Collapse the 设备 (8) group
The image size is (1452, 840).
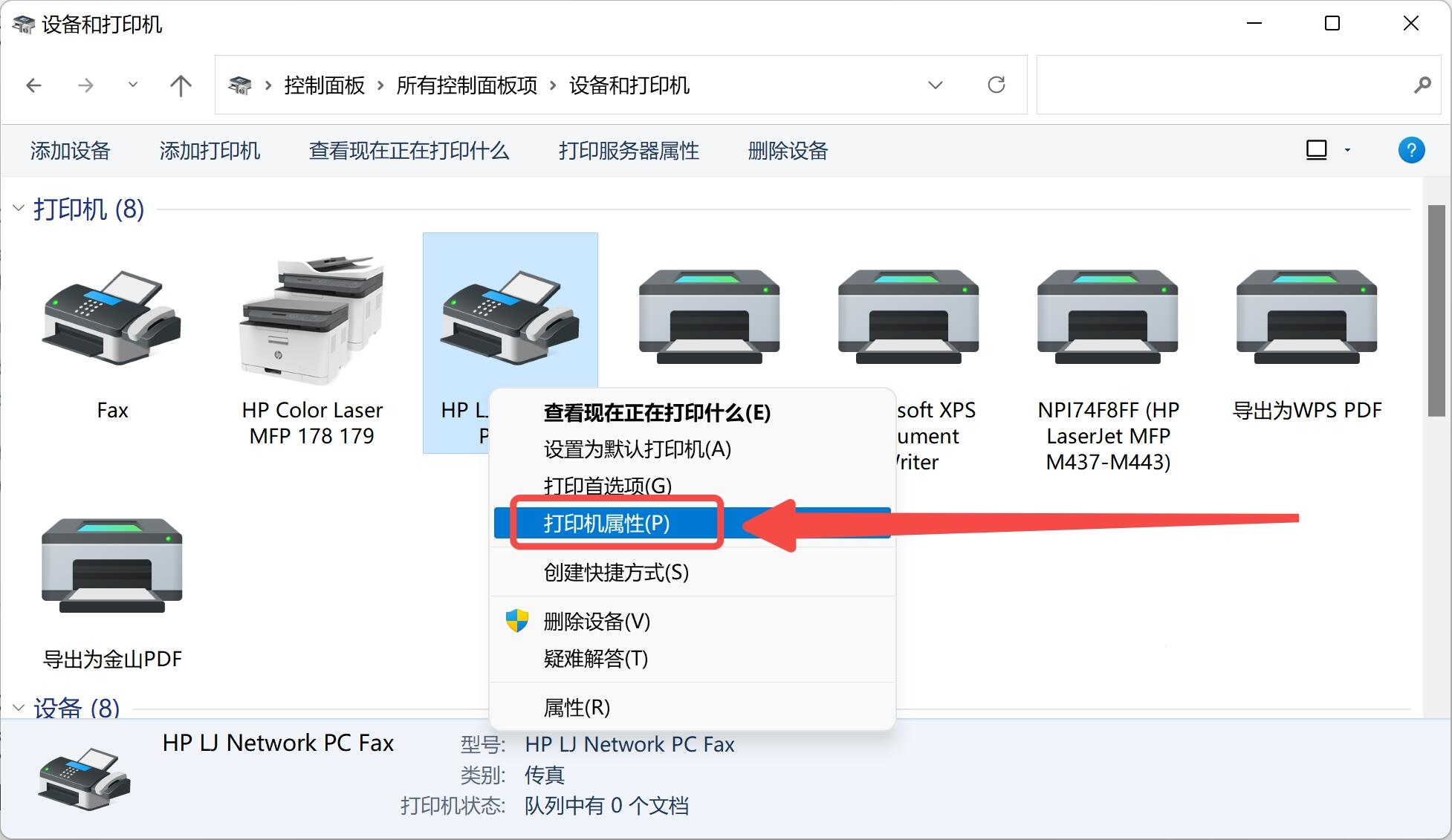click(x=19, y=707)
